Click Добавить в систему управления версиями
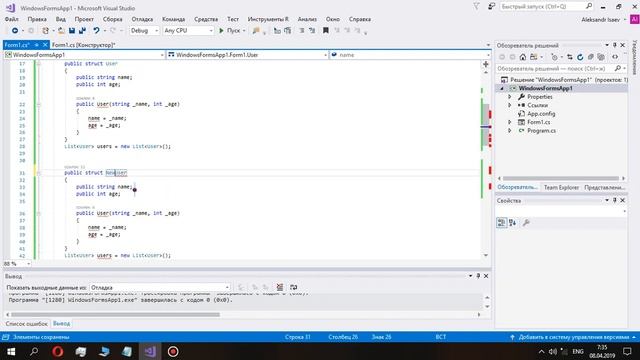 573,337
